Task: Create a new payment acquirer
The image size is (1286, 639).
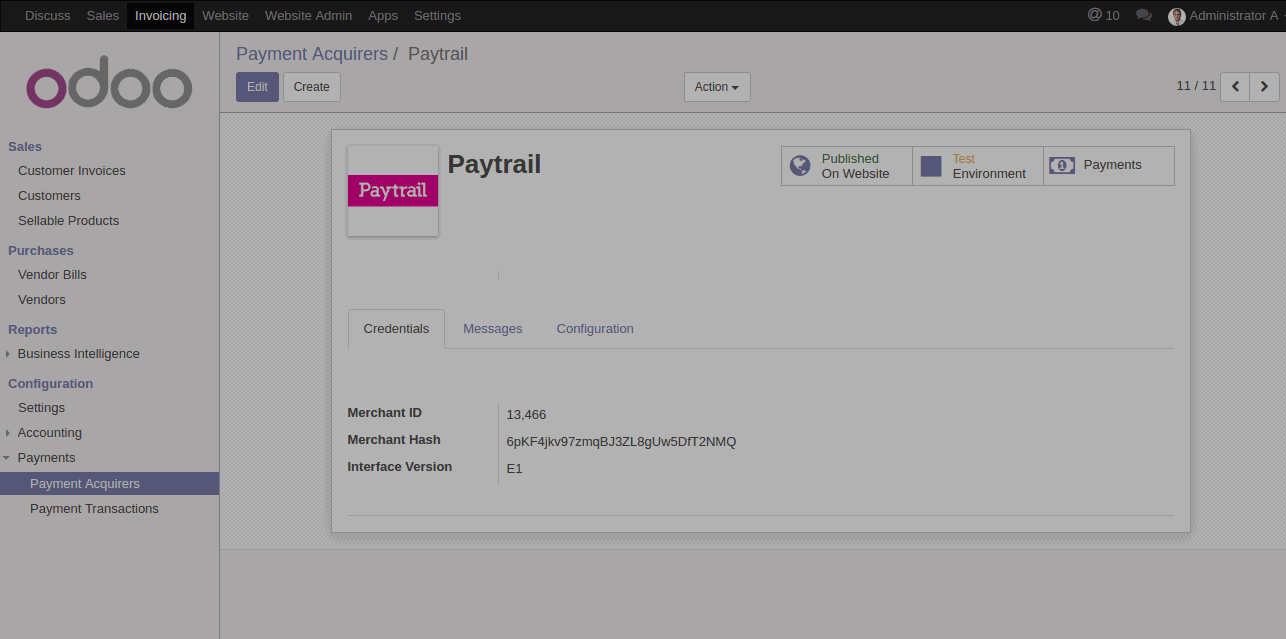Action: 312,87
